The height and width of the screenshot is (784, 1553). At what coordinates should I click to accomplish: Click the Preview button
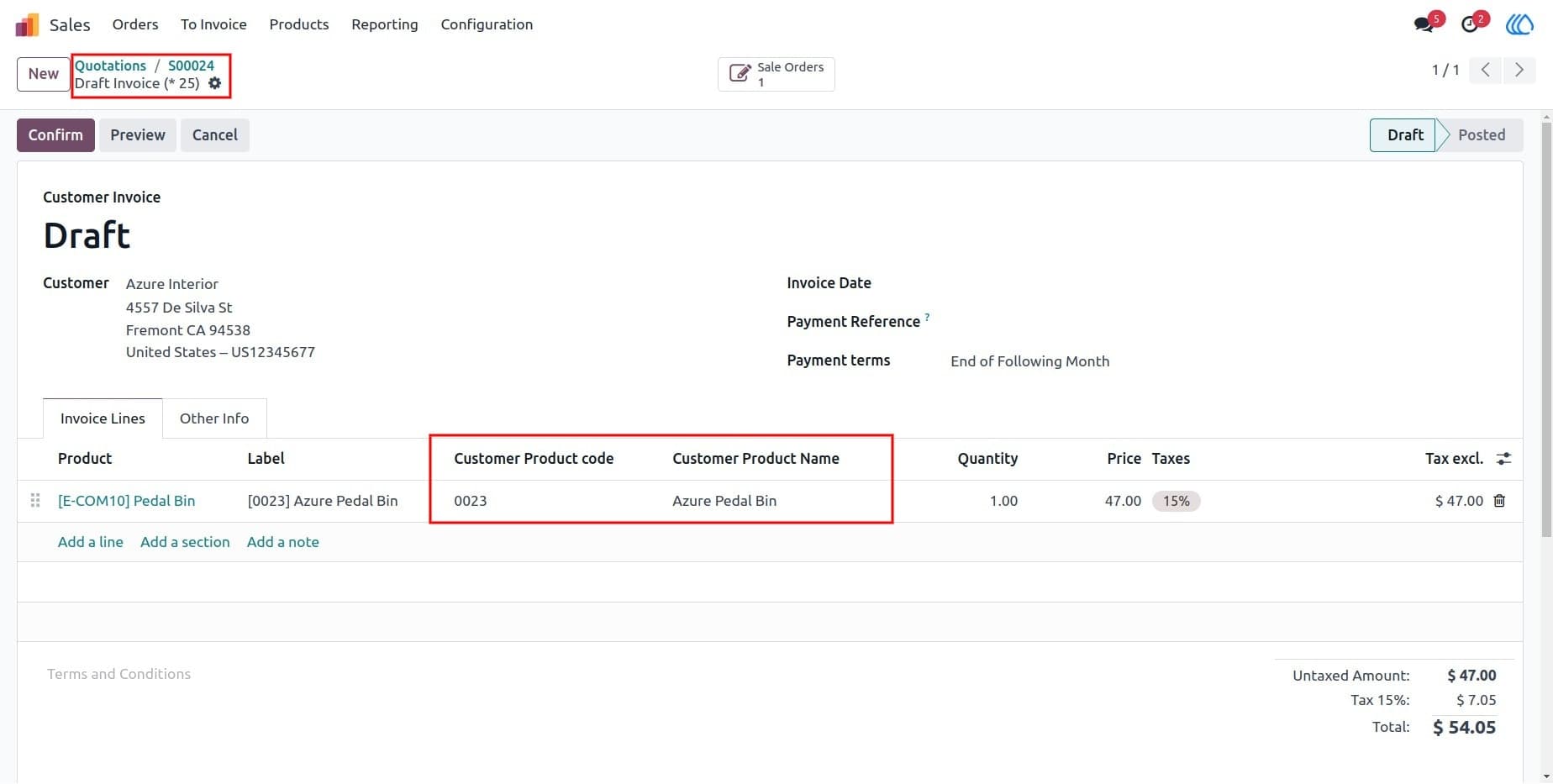click(x=138, y=135)
